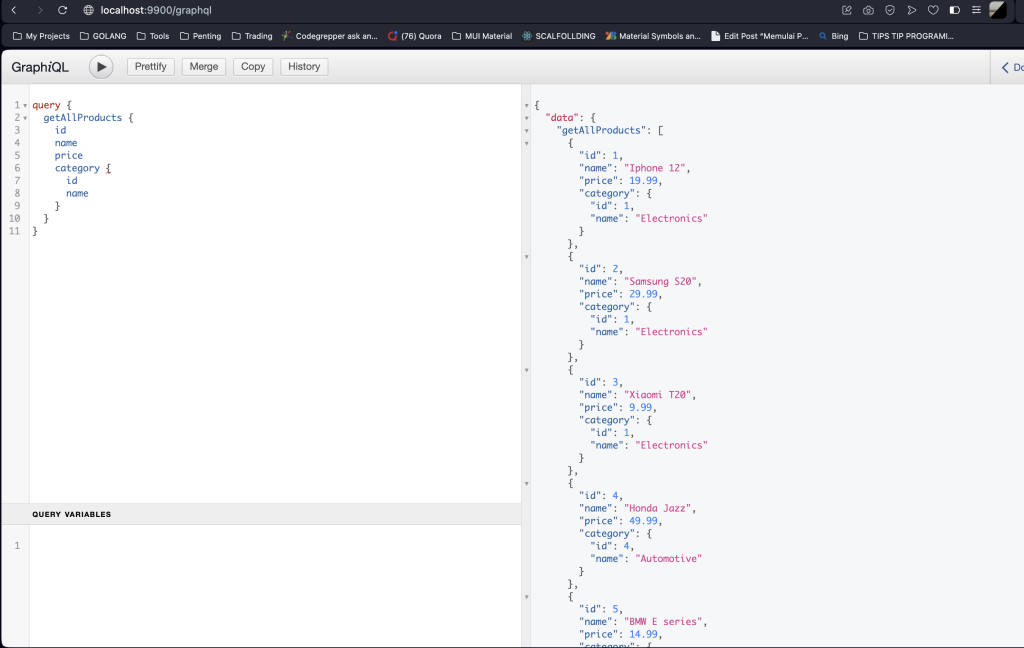Viewport: 1024px width, 648px height.
Task: Click the localhost:9900/graphql address bar
Action: point(156,10)
